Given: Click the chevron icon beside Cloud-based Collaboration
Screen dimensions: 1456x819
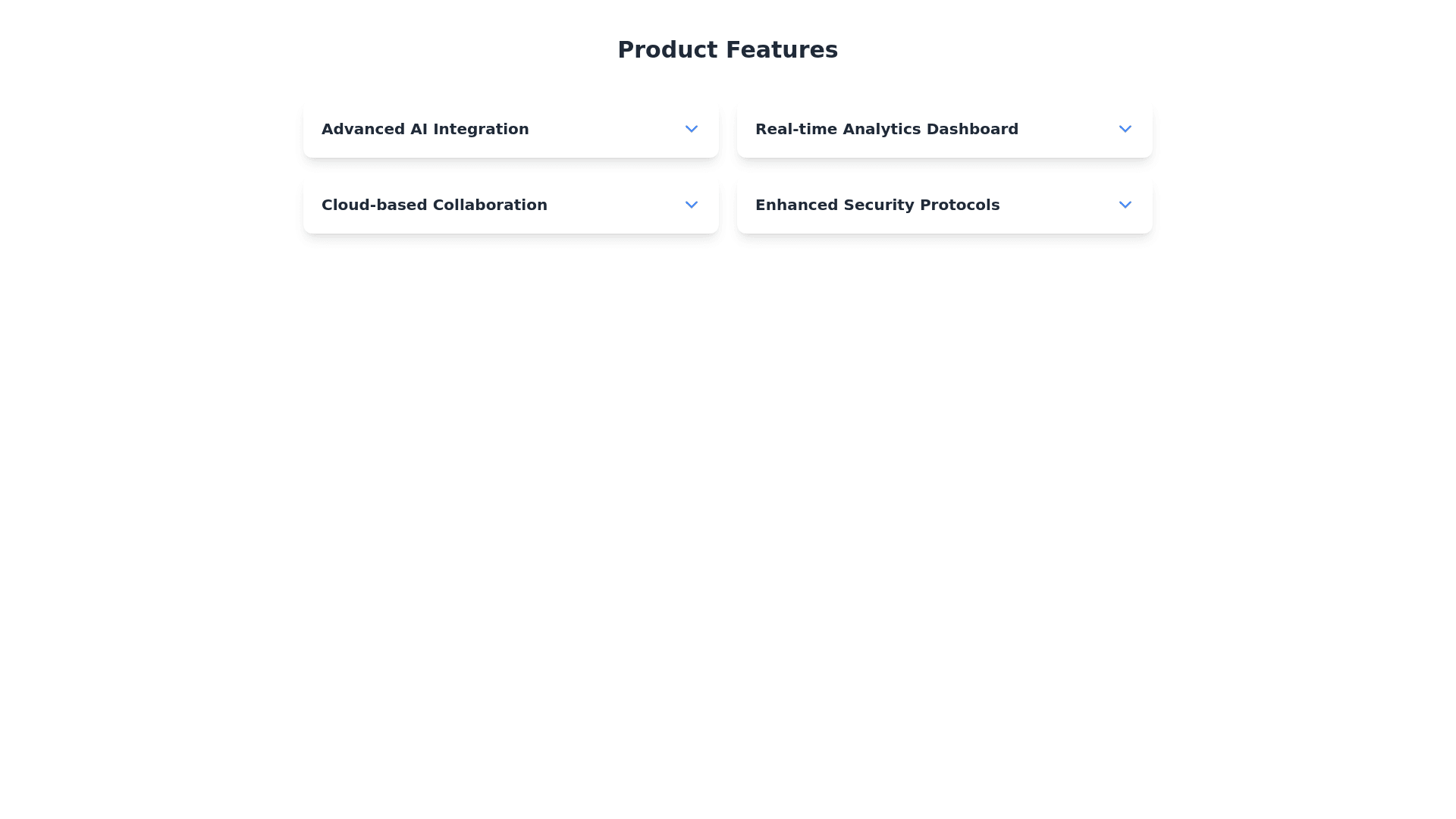Looking at the screenshot, I should point(691,205).
